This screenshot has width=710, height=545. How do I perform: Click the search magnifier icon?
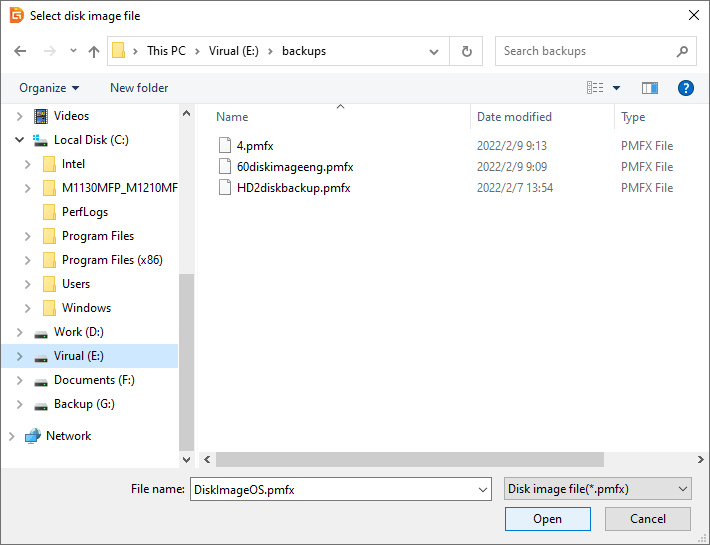click(682, 51)
